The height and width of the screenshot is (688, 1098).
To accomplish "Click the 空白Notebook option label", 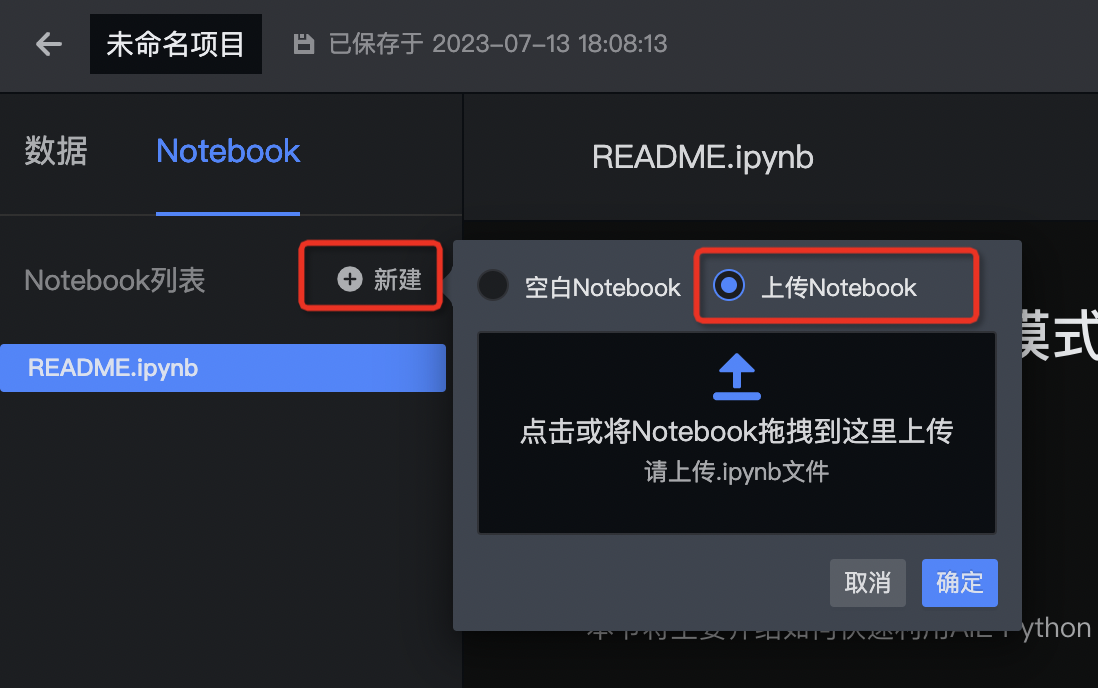I will pos(602,287).
